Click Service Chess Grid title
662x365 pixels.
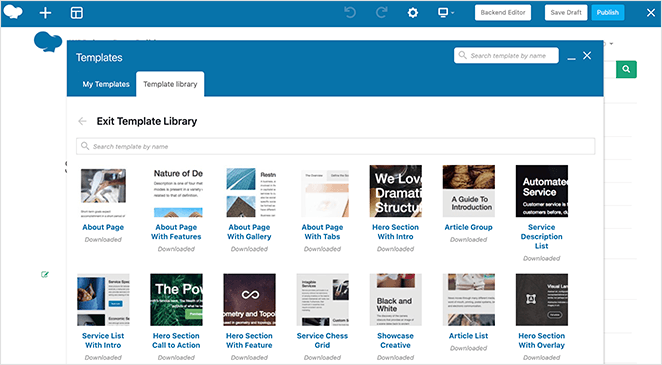(323, 340)
